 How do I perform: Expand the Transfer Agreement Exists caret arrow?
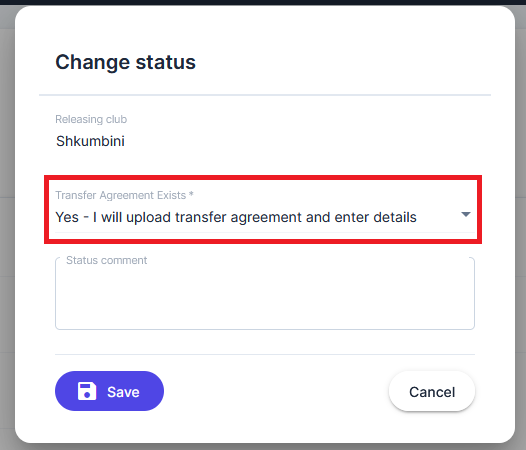[466, 214]
